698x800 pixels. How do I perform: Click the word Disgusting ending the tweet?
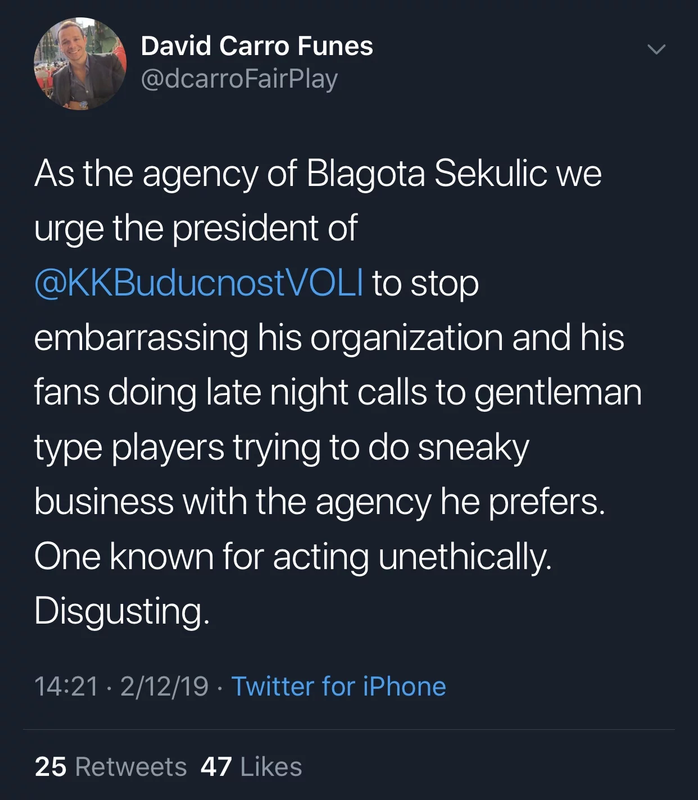tap(122, 610)
